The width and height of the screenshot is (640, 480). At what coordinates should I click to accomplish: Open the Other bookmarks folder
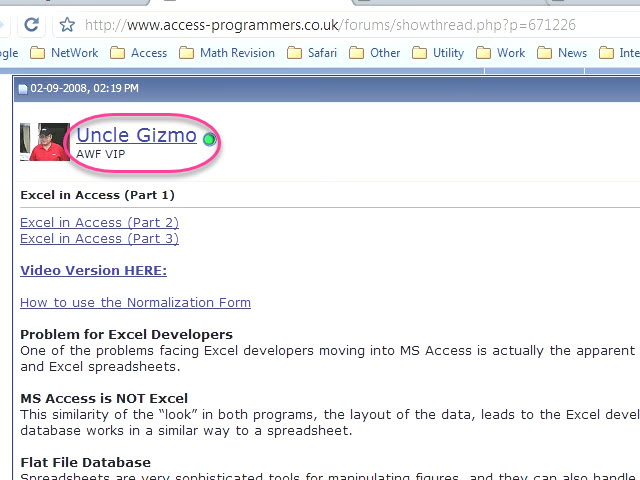point(374,53)
